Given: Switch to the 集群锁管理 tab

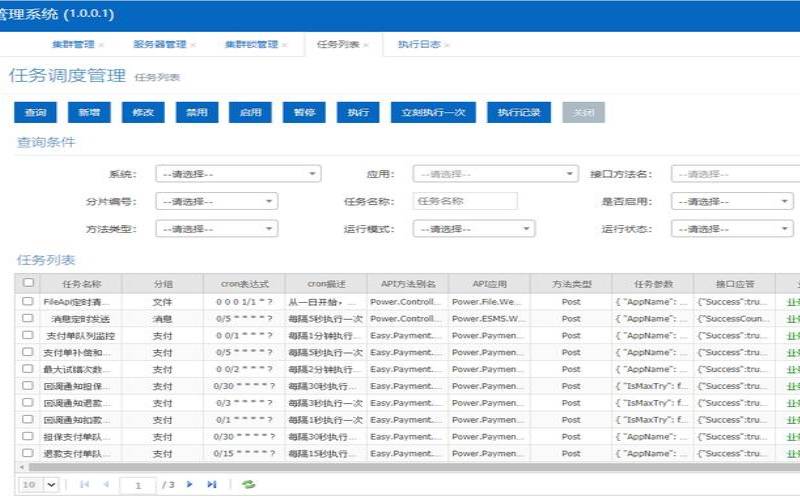Looking at the screenshot, I should coord(252,45).
